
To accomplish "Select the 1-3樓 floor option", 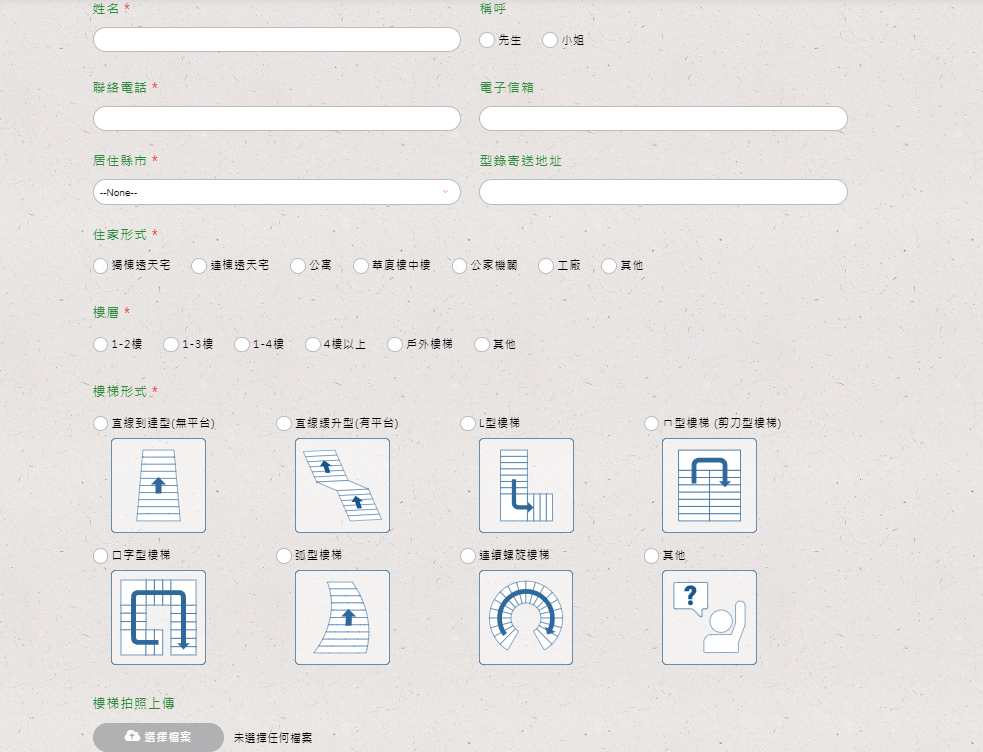I will [171, 344].
